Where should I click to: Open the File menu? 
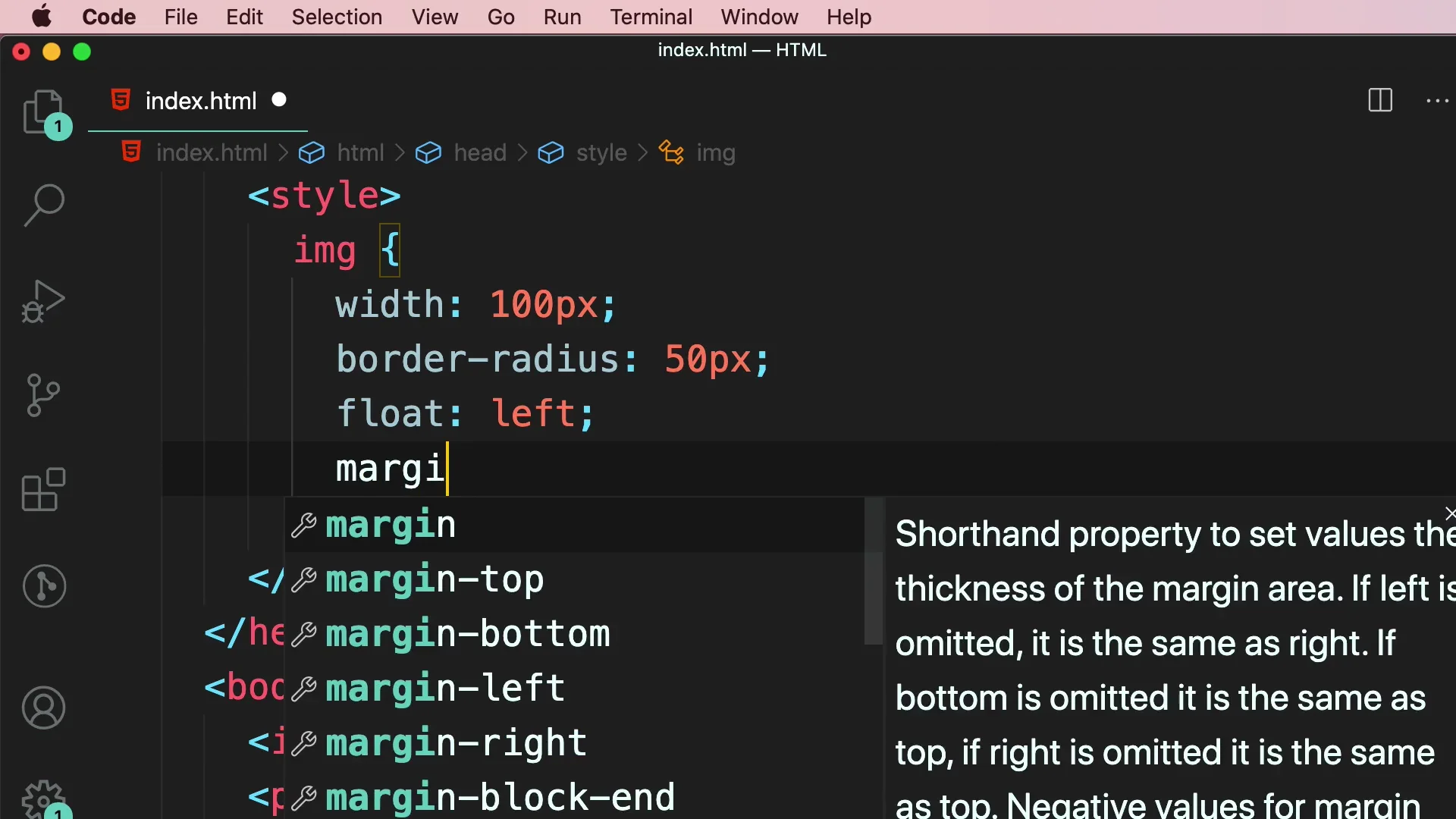[x=180, y=17]
